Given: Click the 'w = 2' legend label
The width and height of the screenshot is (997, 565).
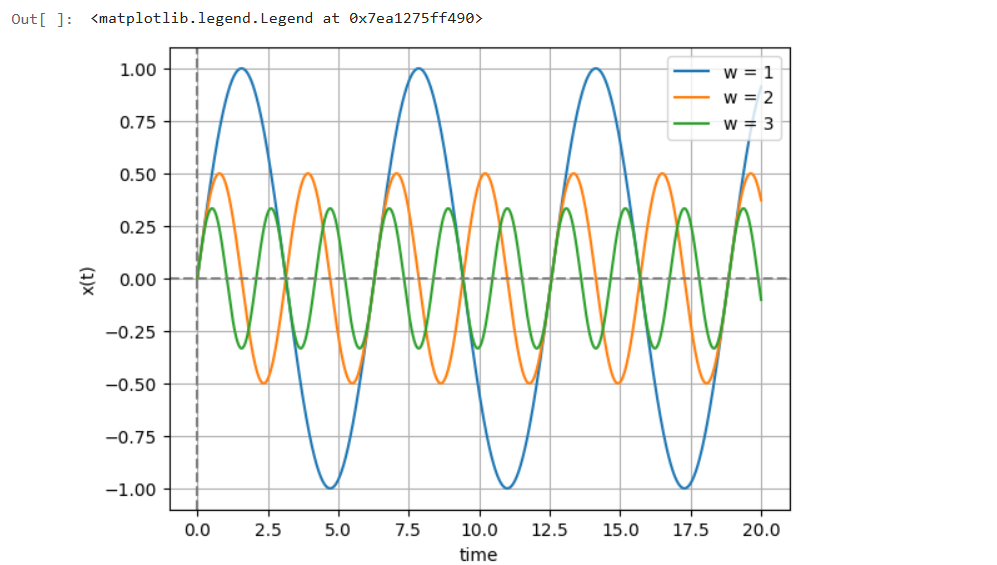Looking at the screenshot, I should tap(748, 97).
